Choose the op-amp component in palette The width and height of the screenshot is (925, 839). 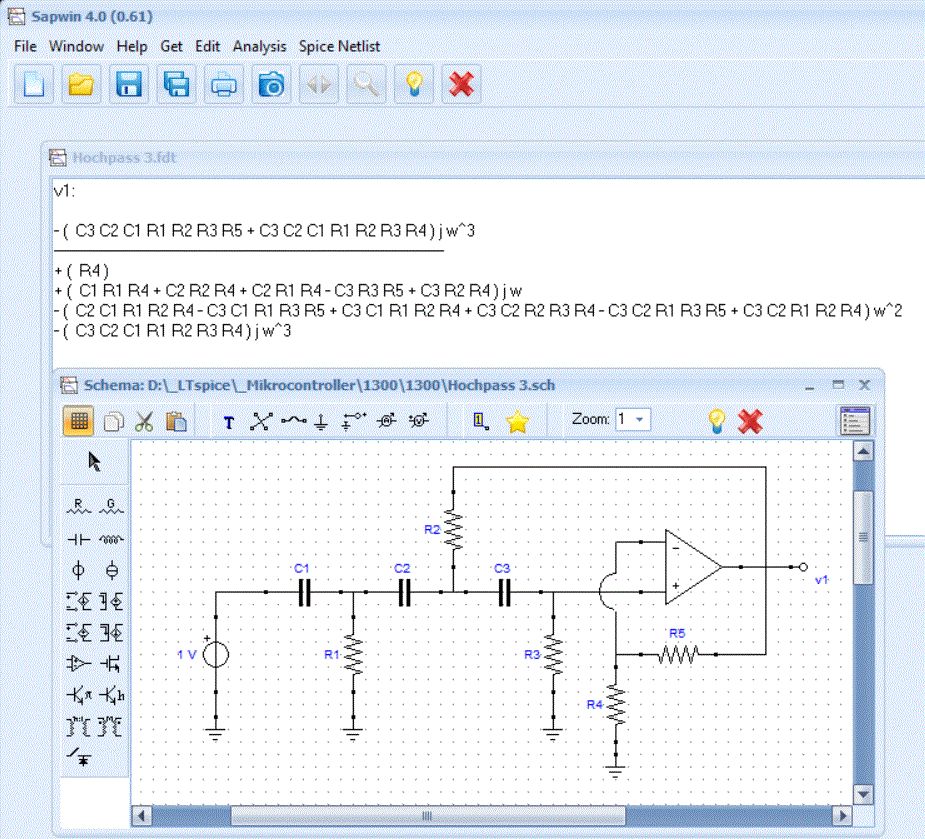(x=79, y=662)
